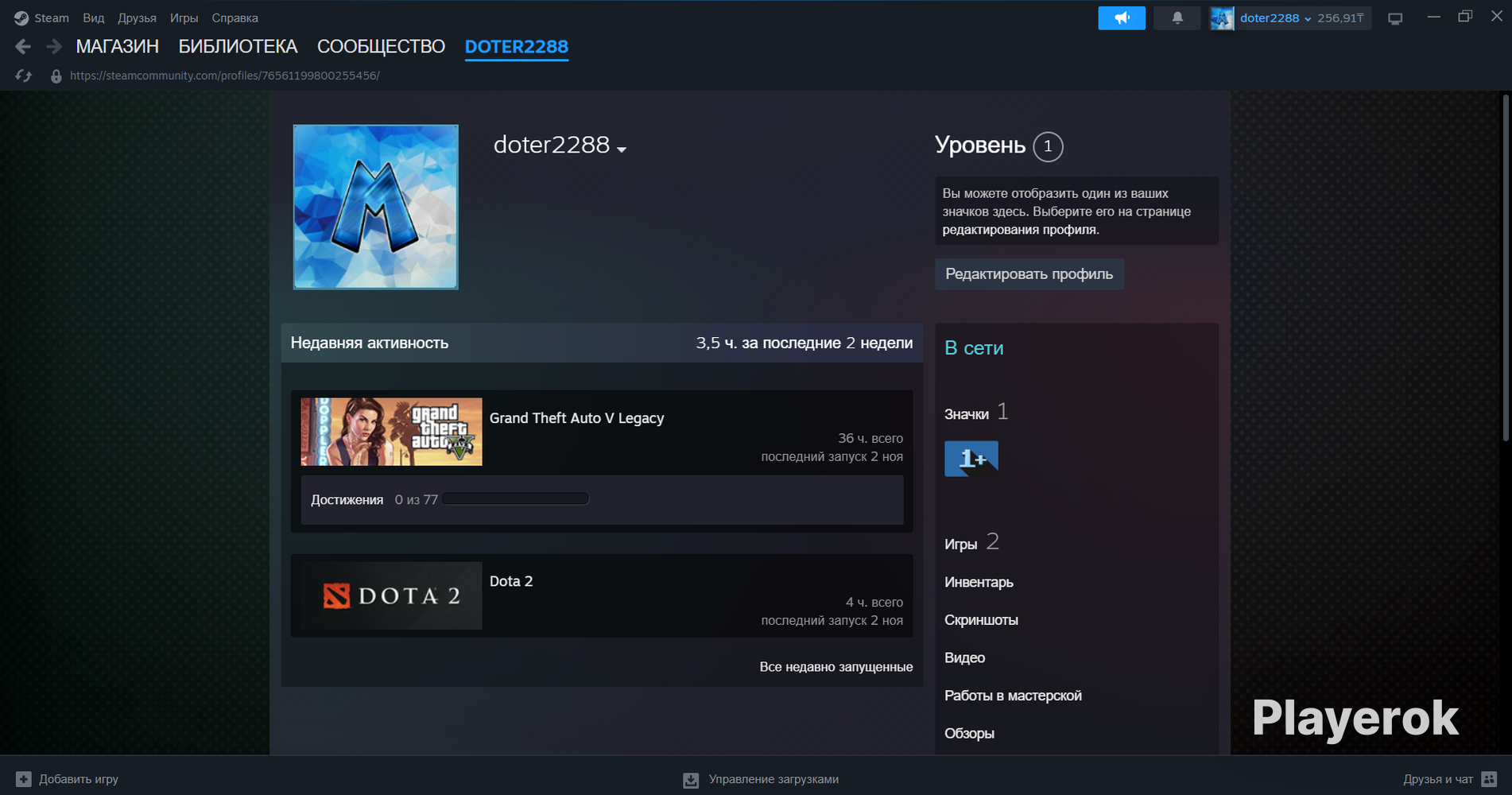Open the Справка menu
The image size is (1512, 795).
pyautogui.click(x=235, y=18)
